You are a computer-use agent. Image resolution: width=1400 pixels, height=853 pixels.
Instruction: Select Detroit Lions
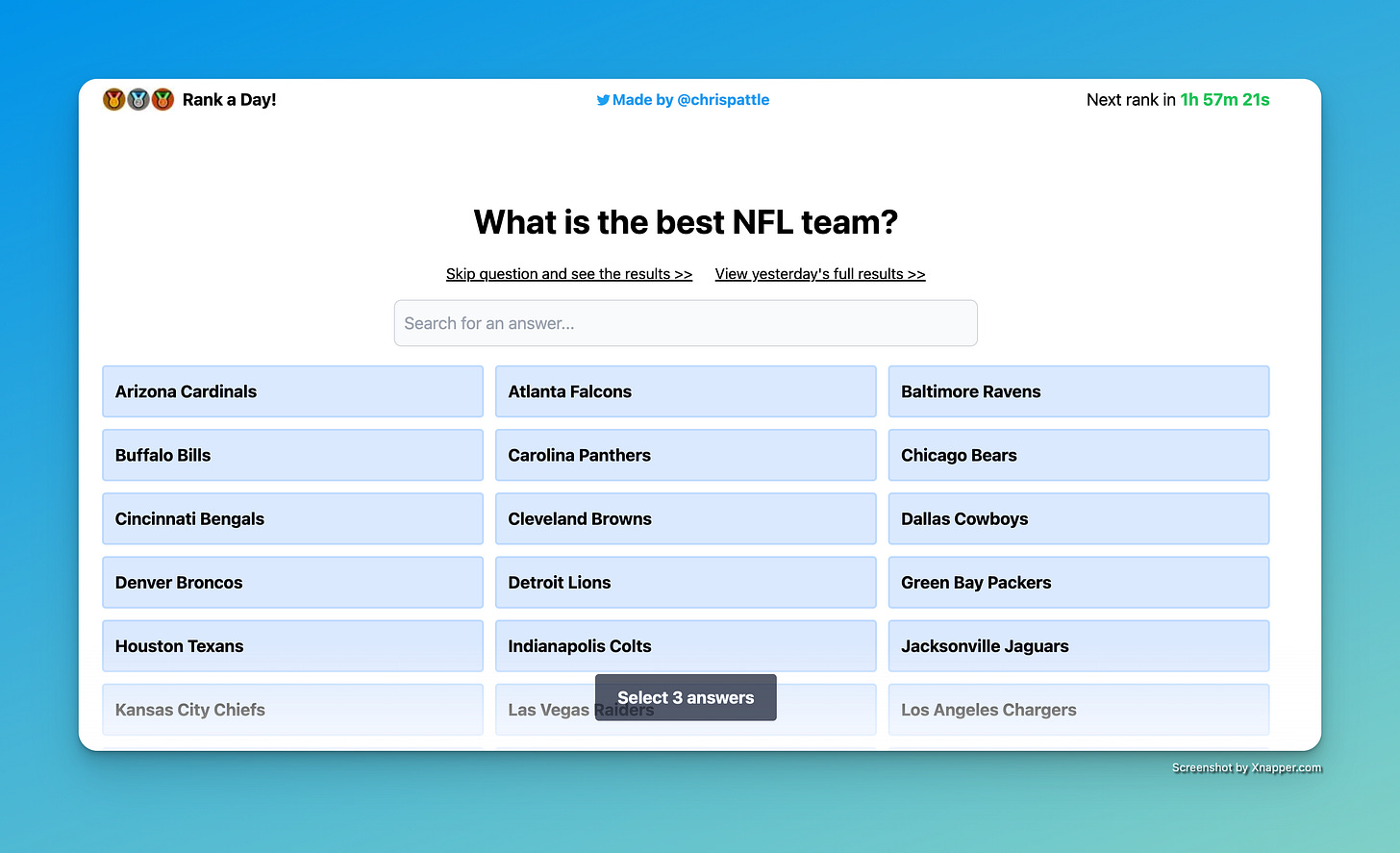click(686, 582)
